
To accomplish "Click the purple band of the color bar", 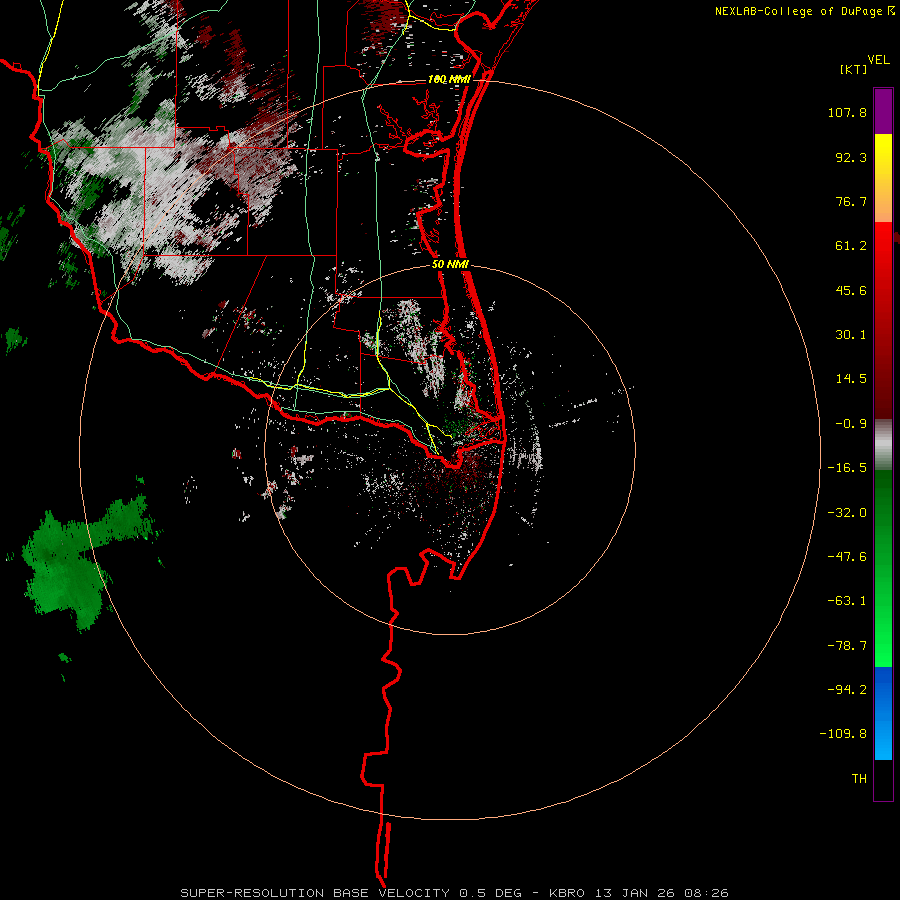I will click(x=883, y=111).
